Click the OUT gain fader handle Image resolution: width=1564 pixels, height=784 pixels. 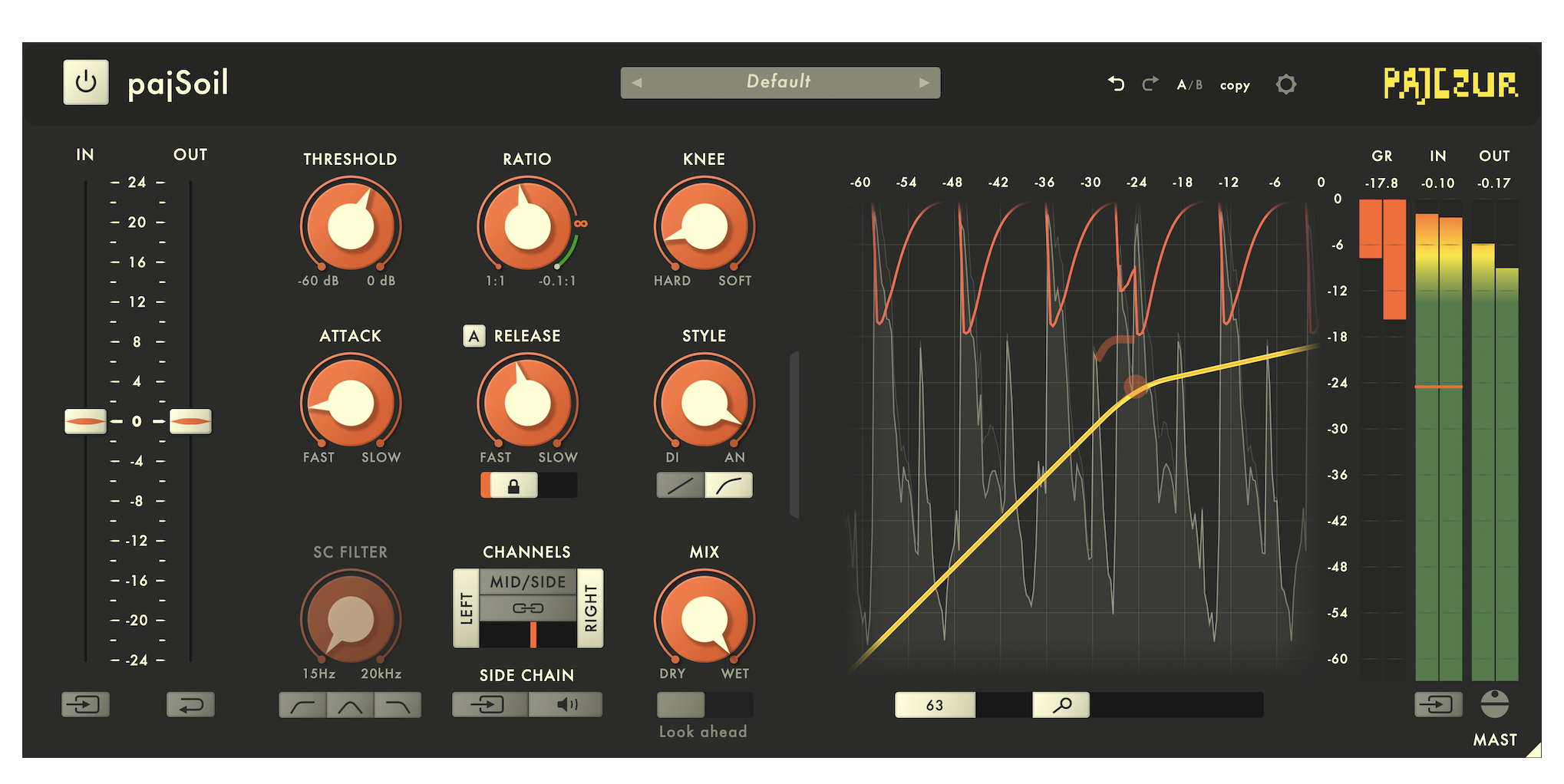point(190,421)
